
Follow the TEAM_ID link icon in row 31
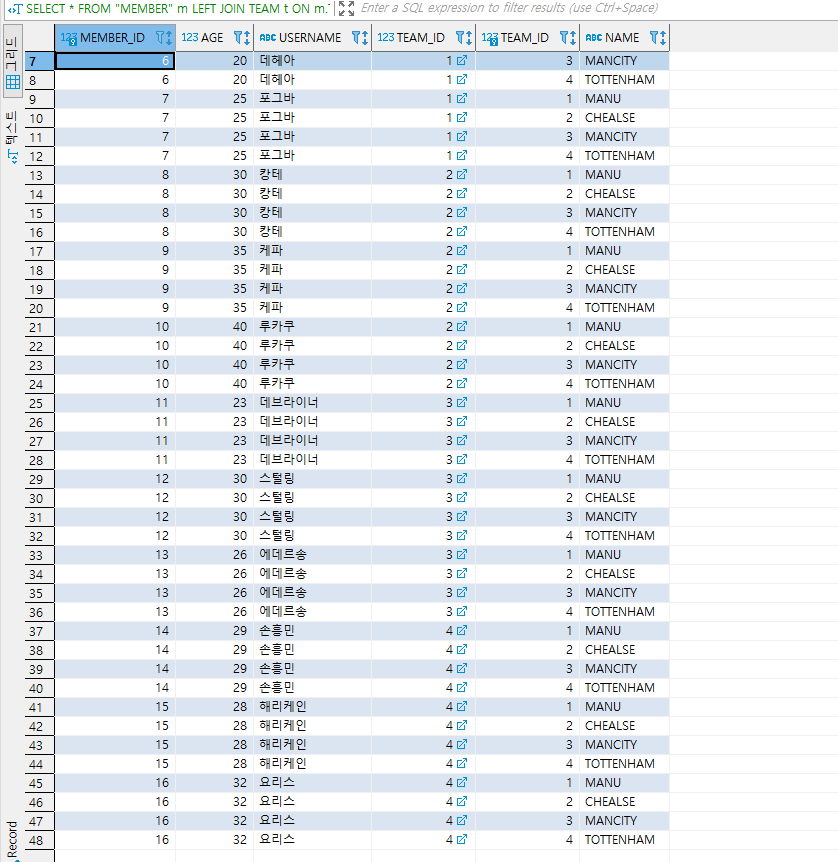(x=462, y=516)
